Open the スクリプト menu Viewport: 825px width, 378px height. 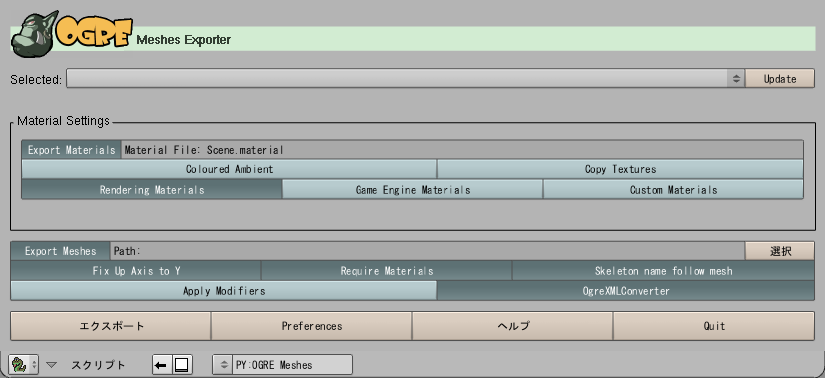[x=98, y=364]
